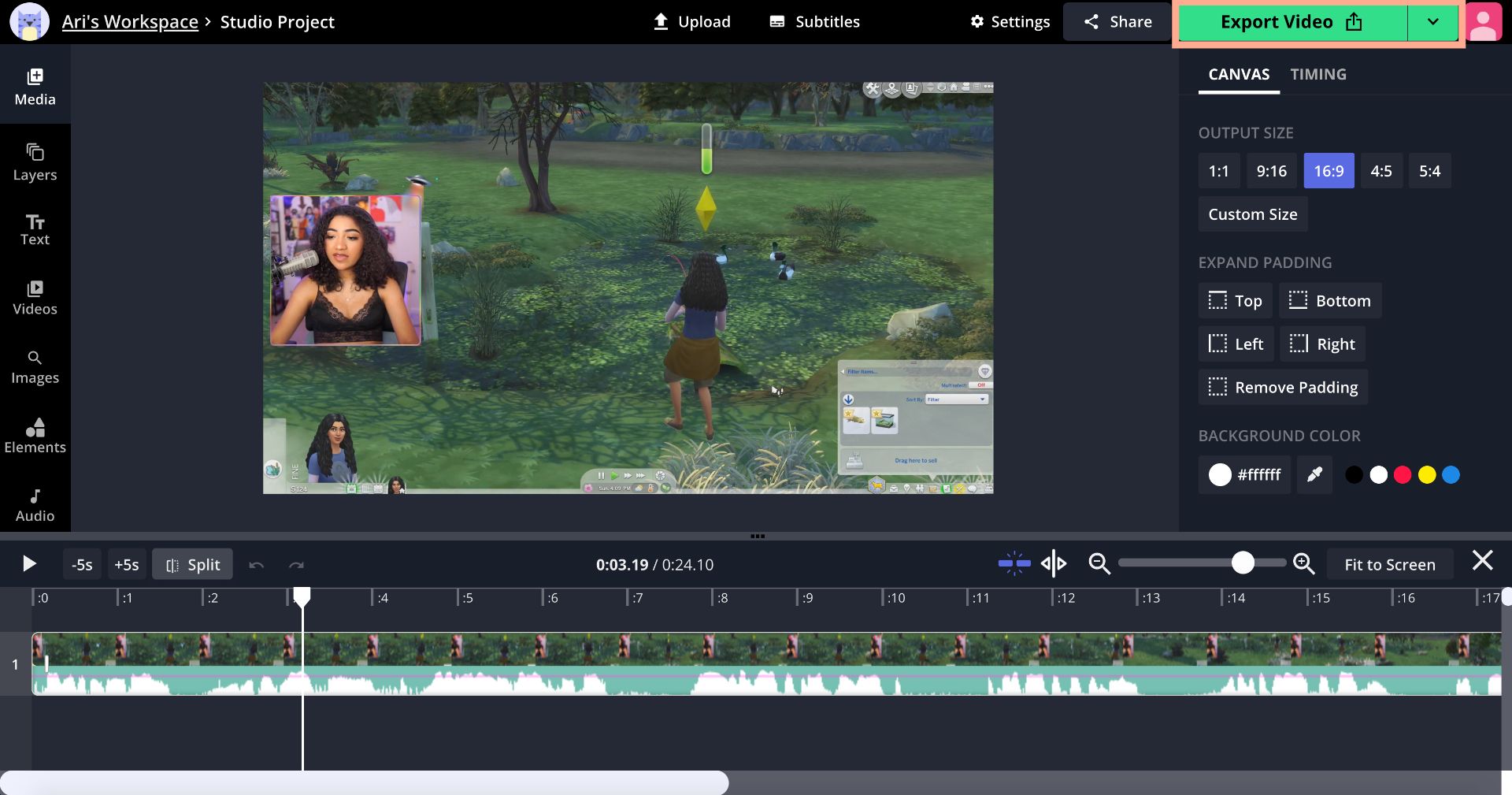Viewport: 1512px width, 795px height.
Task: Pick a color with the eyedropper tool
Action: [x=1314, y=474]
